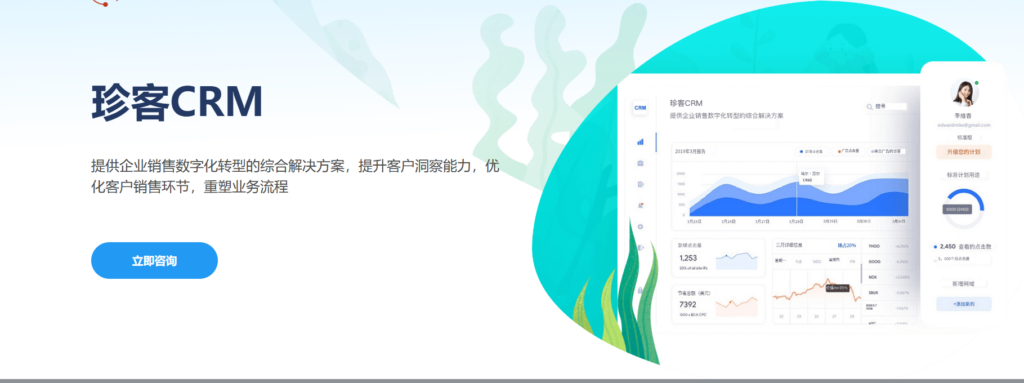Click the 升级您的计划 upgrade button
Viewport: 1024px width, 383px height.
coord(964,152)
